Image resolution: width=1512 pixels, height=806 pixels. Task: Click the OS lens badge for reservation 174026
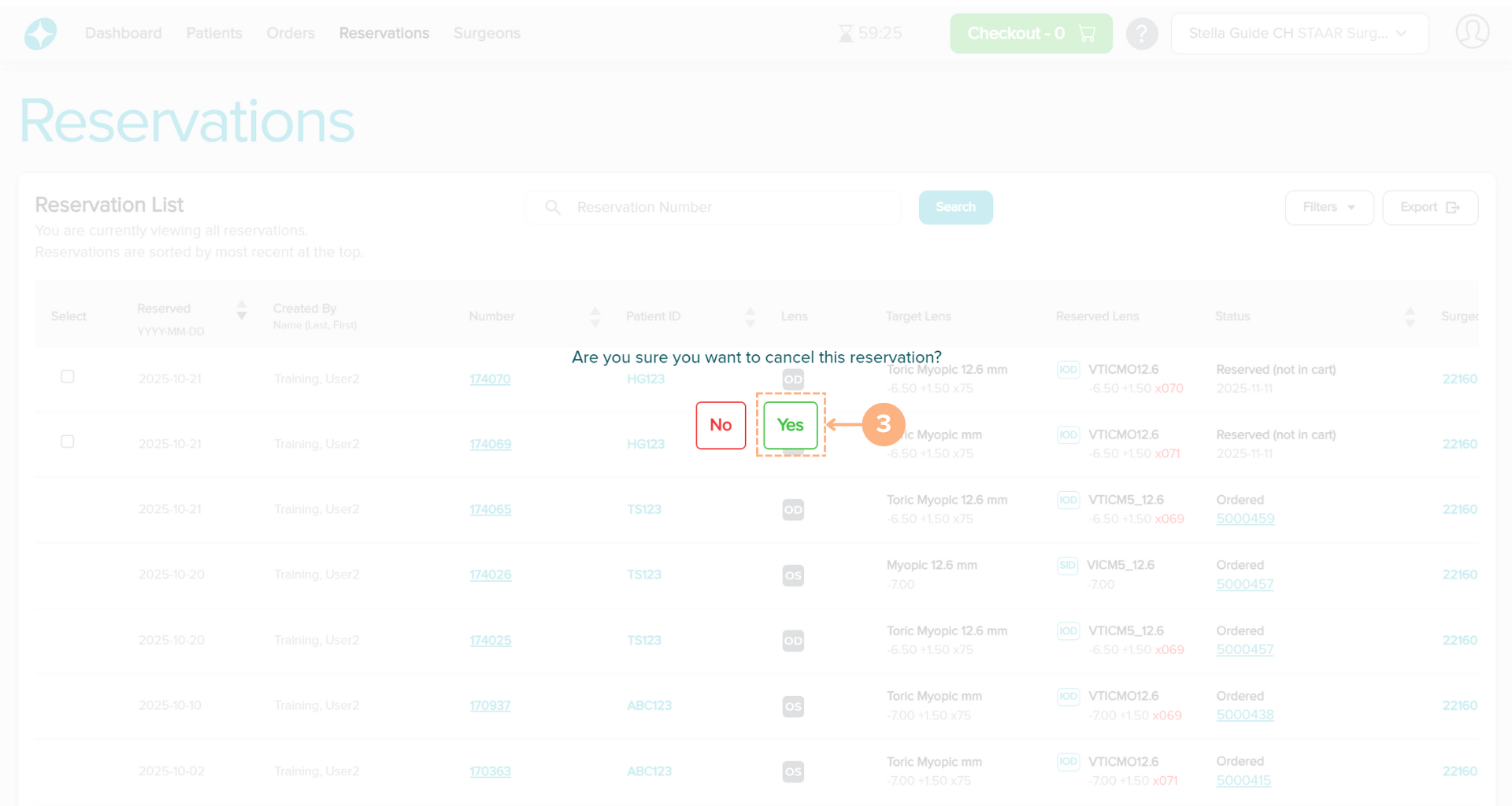[x=793, y=575]
